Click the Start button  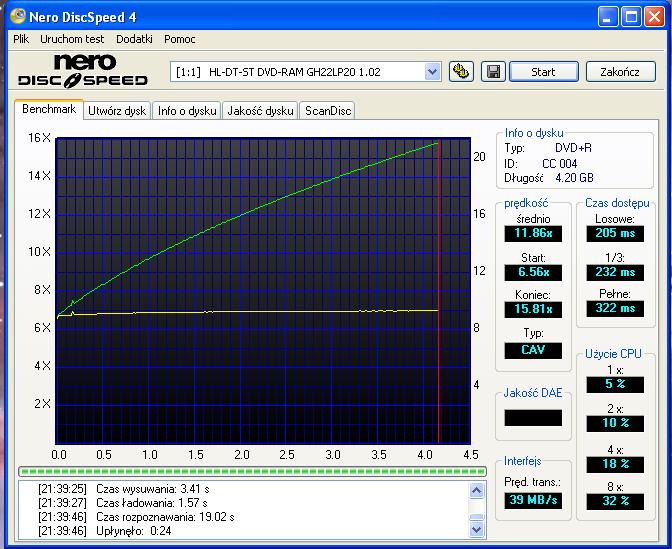544,72
